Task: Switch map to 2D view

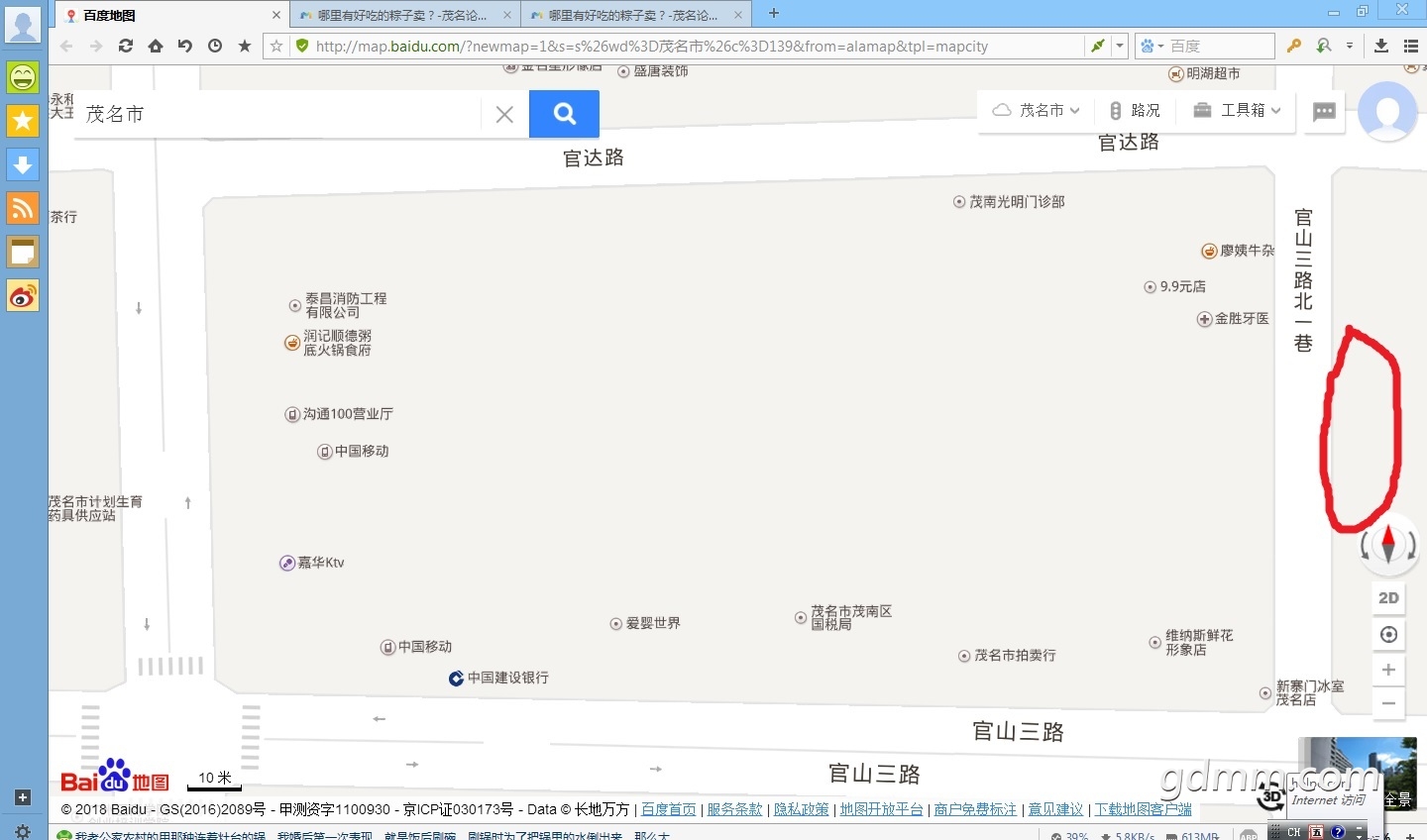Action: coord(1388,597)
